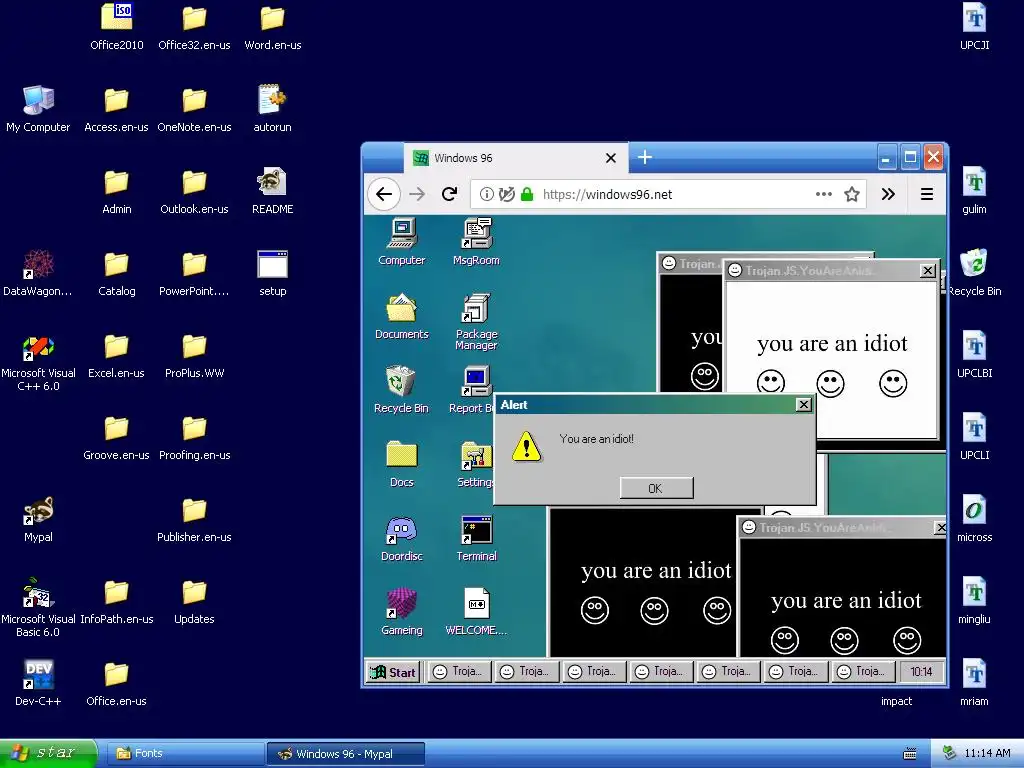The height and width of the screenshot is (768, 1024).
Task: Open the Updates folder
Action: tap(194, 593)
